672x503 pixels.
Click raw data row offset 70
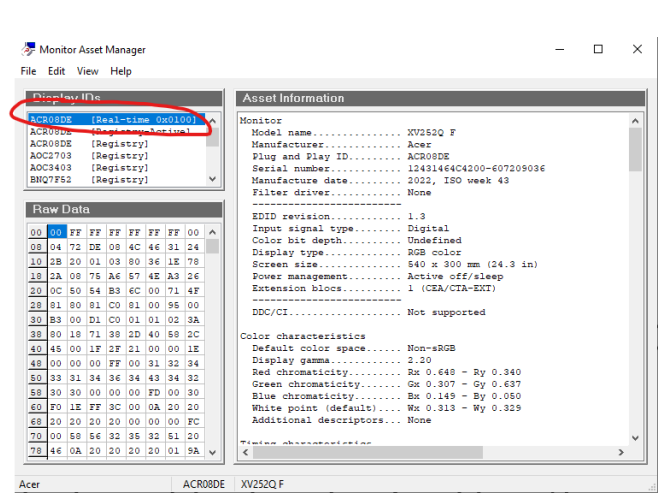pyautogui.click(x=36, y=437)
